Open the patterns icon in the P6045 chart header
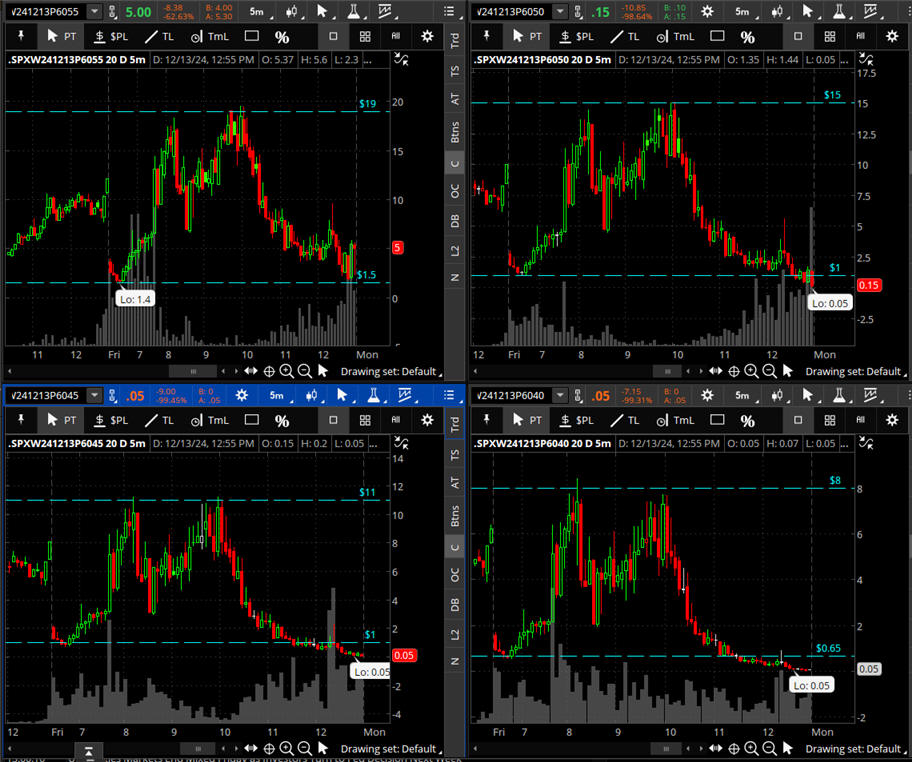 pos(405,396)
